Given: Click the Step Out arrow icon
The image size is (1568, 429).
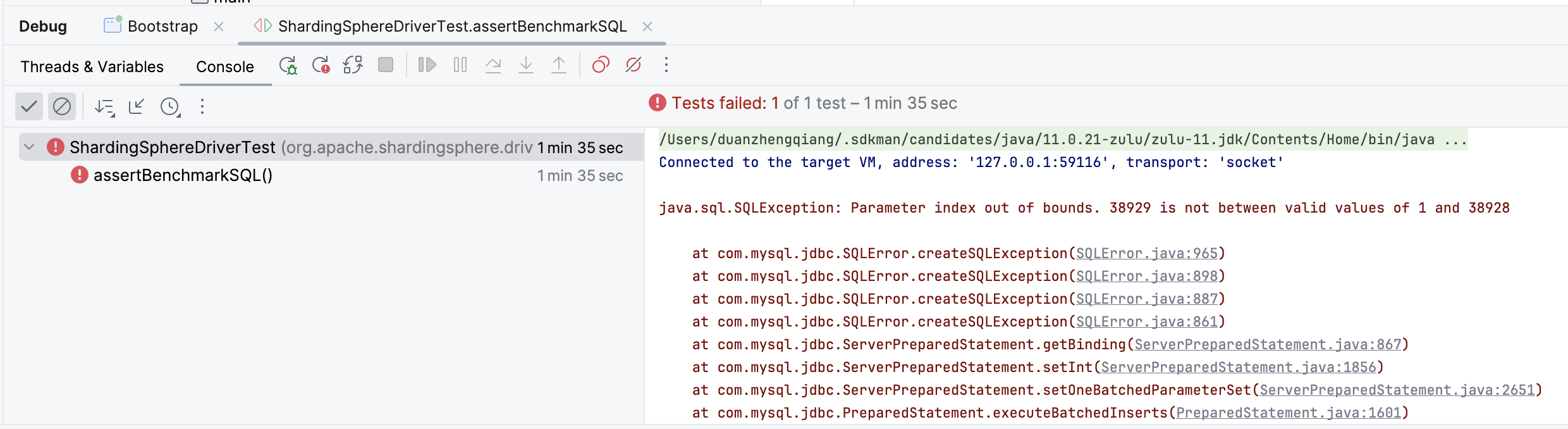Looking at the screenshot, I should 559,65.
